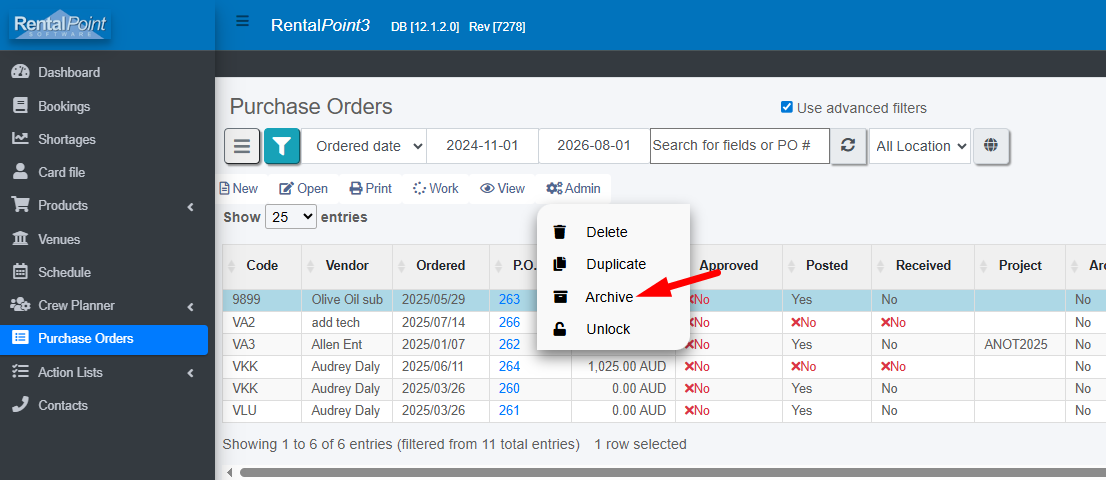The image size is (1106, 480).
Task: Open Dashboard from the sidebar
Action: [x=68, y=73]
